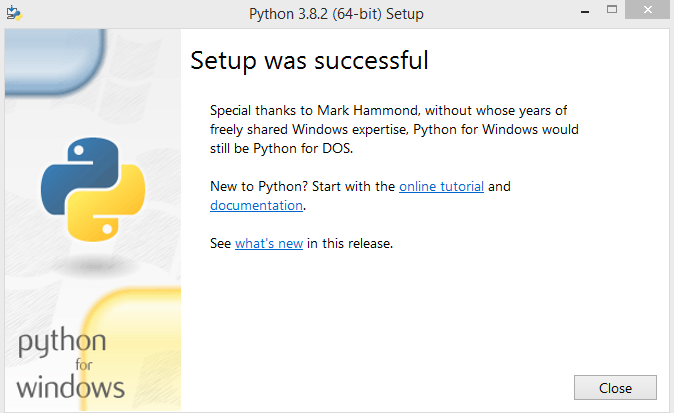Click the installer icon in the title bar
674x413 pixels.
pos(14,13)
